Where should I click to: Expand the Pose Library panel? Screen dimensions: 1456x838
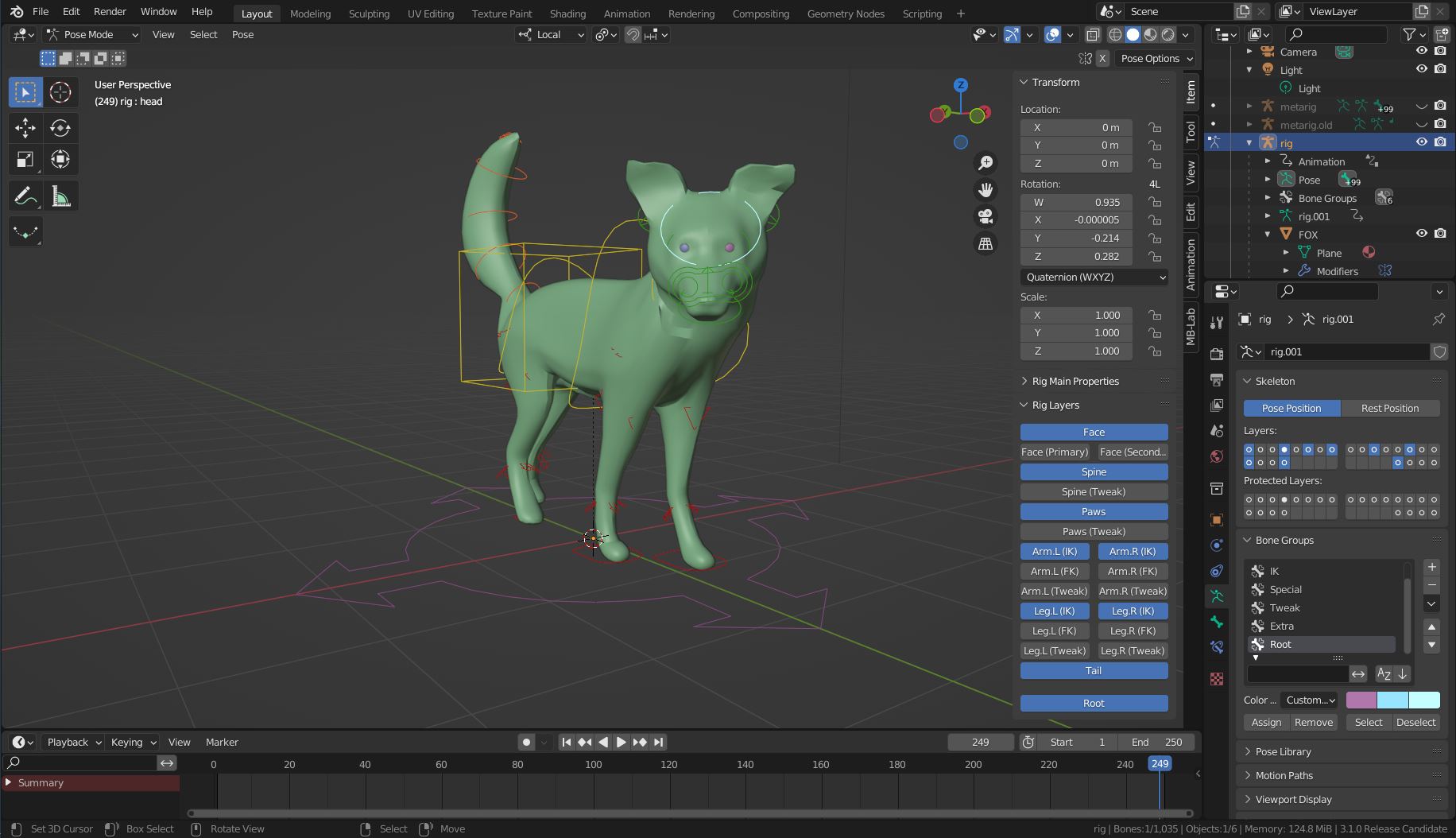1283,751
